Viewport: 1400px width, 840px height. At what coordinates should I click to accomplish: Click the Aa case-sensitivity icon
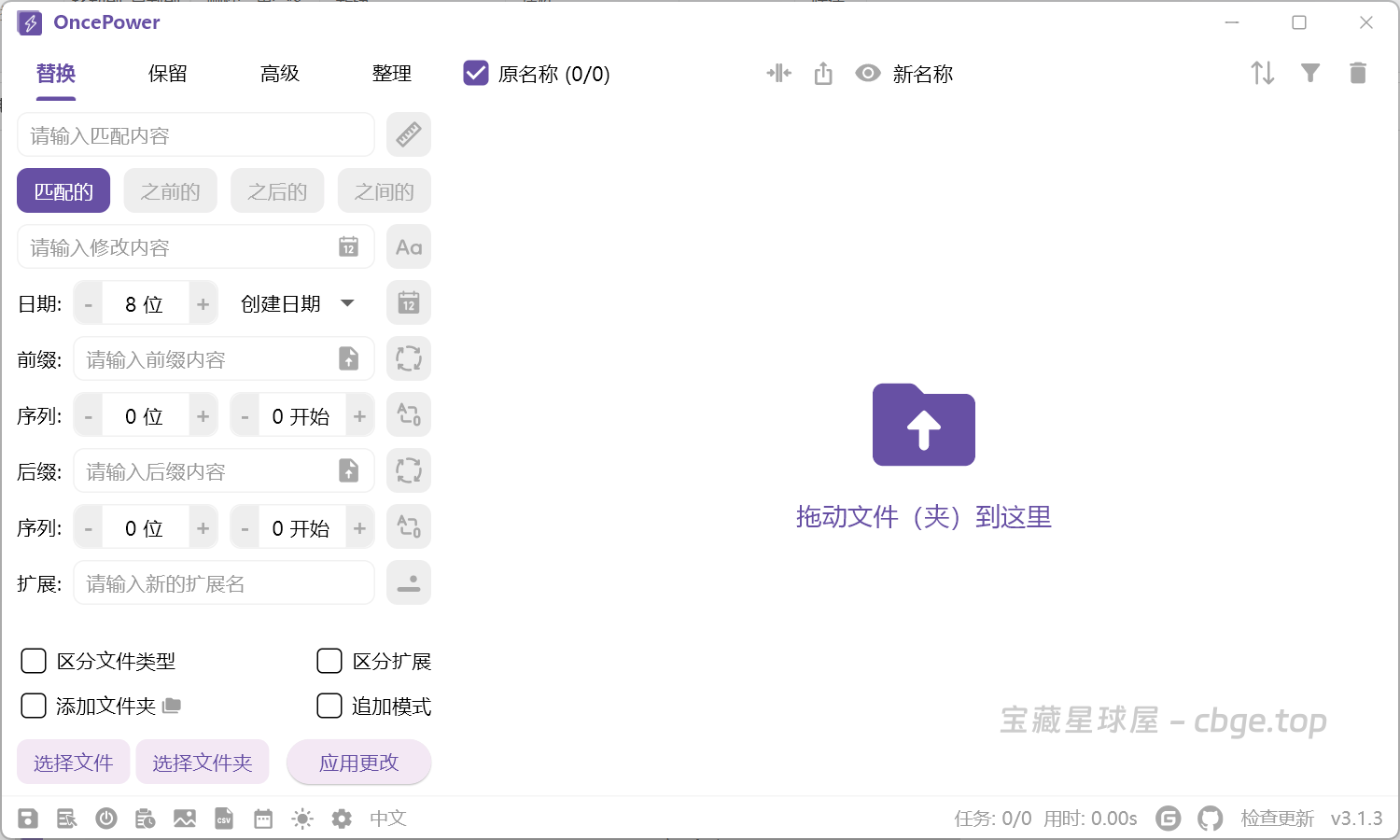[409, 247]
